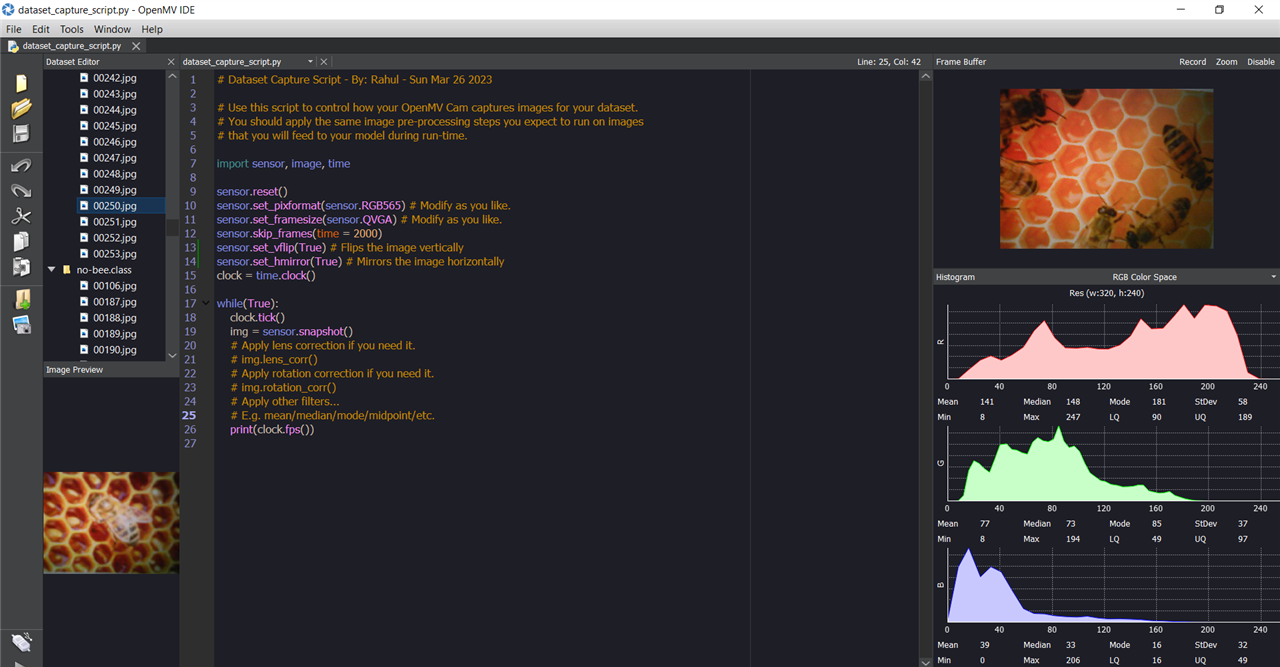Open the Window menu
The image size is (1280, 667).
coord(112,30)
